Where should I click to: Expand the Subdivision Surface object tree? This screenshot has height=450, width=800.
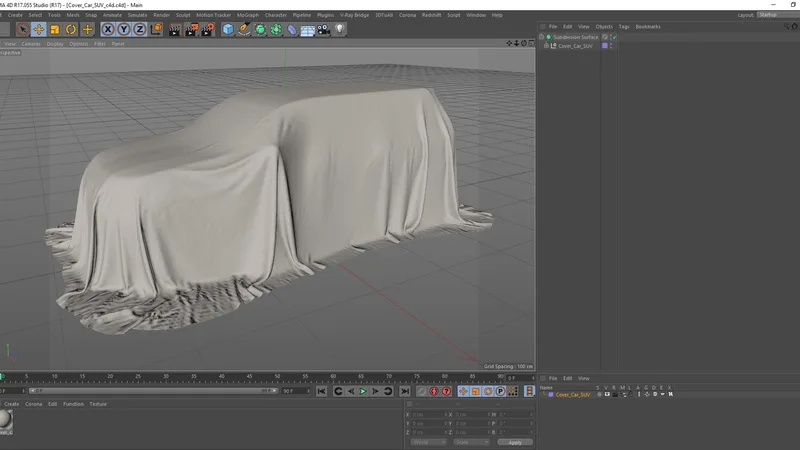coord(542,37)
